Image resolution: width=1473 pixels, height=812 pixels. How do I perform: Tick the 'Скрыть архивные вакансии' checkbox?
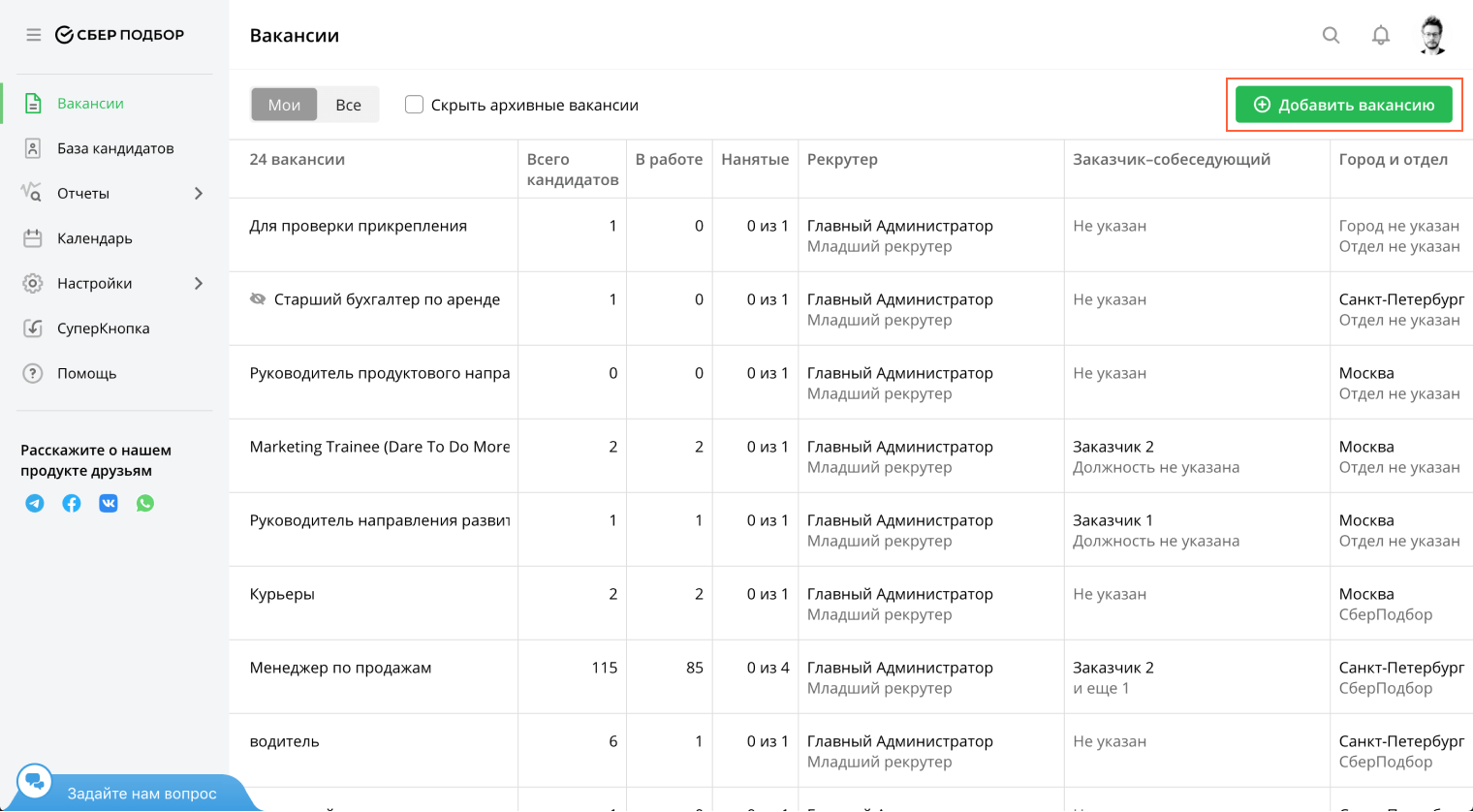pos(415,105)
